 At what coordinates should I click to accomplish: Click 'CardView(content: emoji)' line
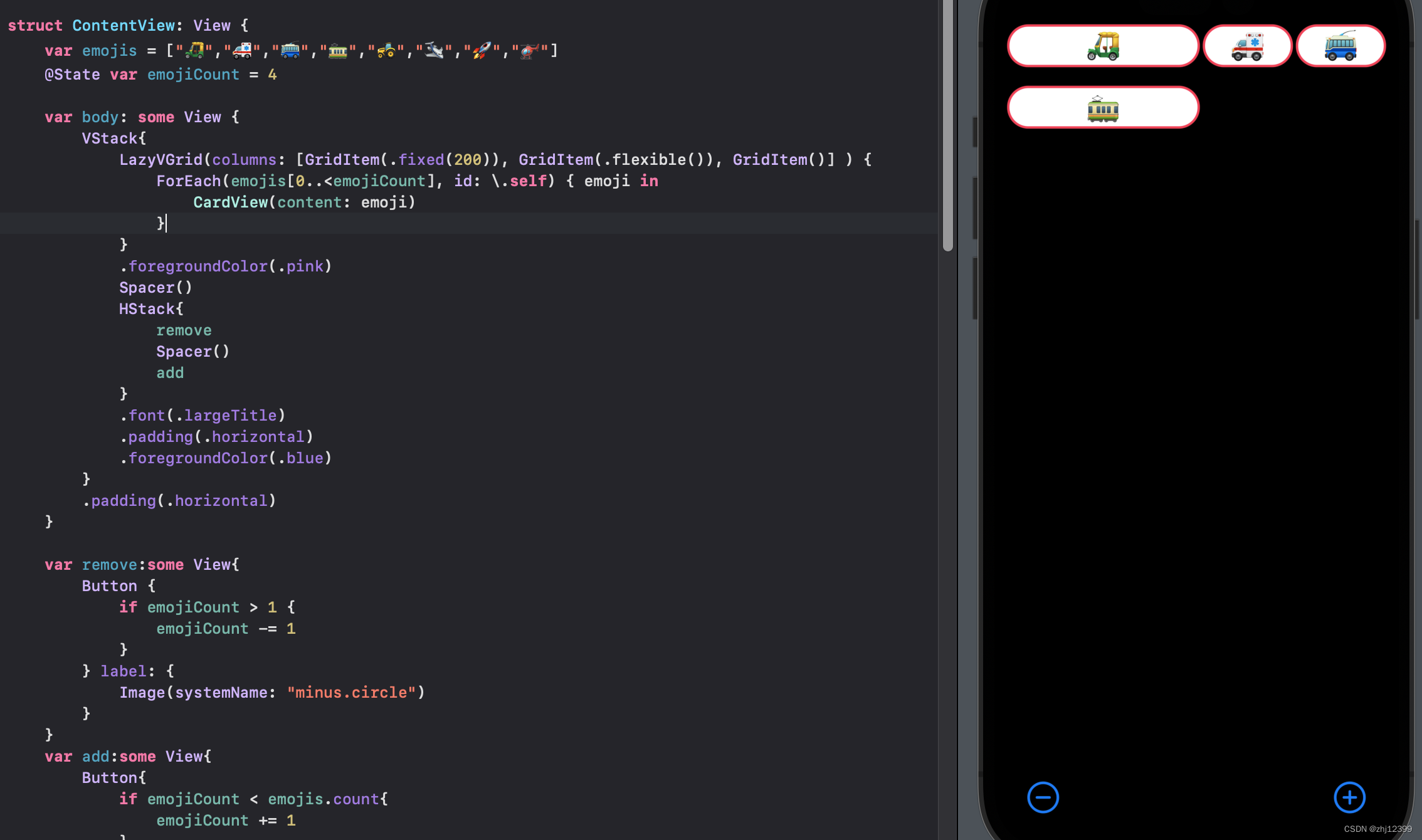click(x=304, y=202)
